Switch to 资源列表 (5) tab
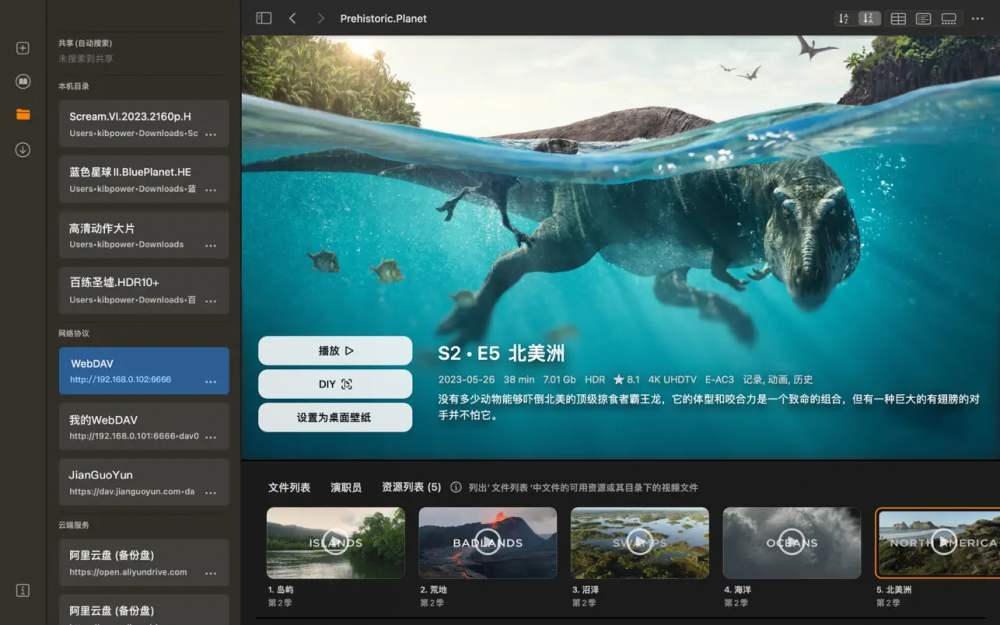Image resolution: width=1000 pixels, height=625 pixels. (x=411, y=487)
